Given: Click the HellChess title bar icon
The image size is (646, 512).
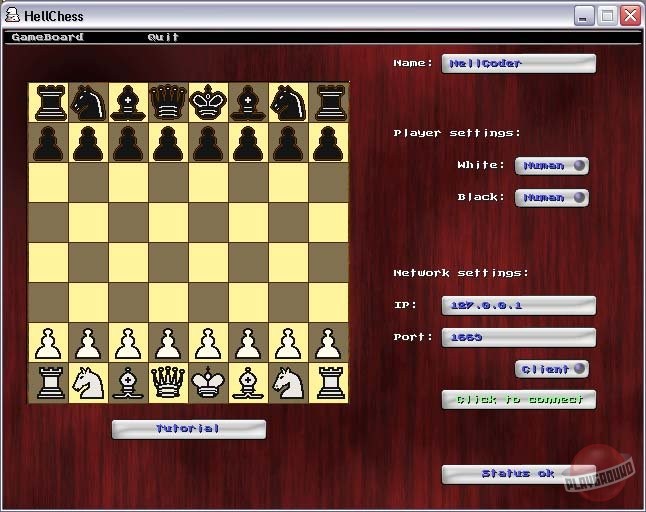Looking at the screenshot, I should click(x=12, y=16).
